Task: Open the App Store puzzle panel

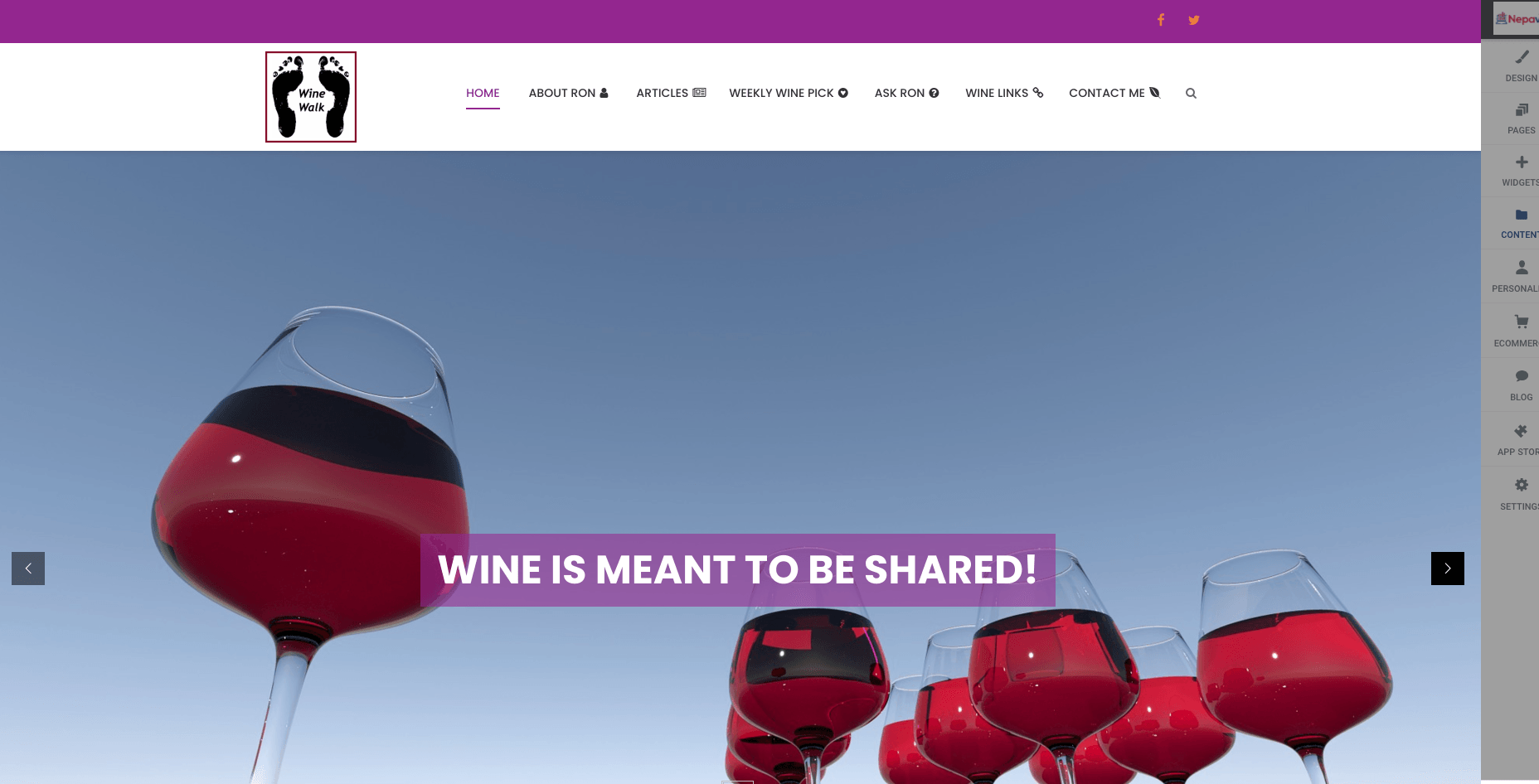Action: click(x=1521, y=439)
